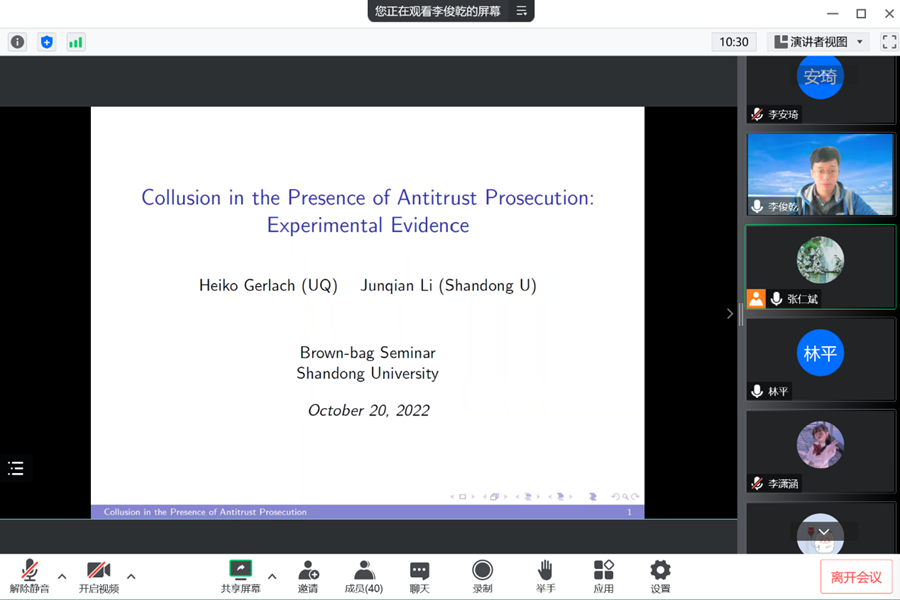Open meeting settings gear
The height and width of the screenshot is (600, 900).
[660, 576]
